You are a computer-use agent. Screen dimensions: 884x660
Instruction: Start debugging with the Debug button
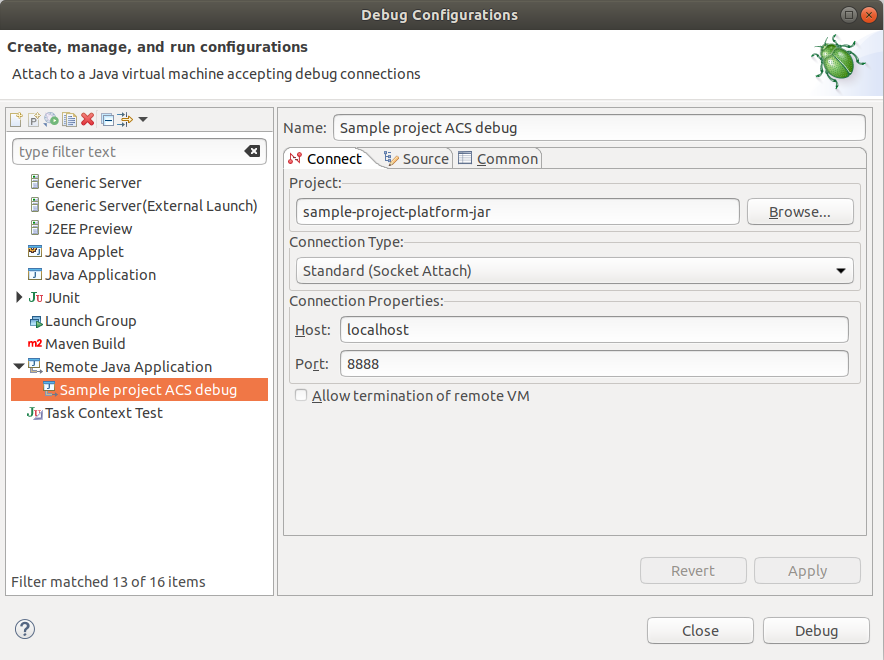point(816,630)
